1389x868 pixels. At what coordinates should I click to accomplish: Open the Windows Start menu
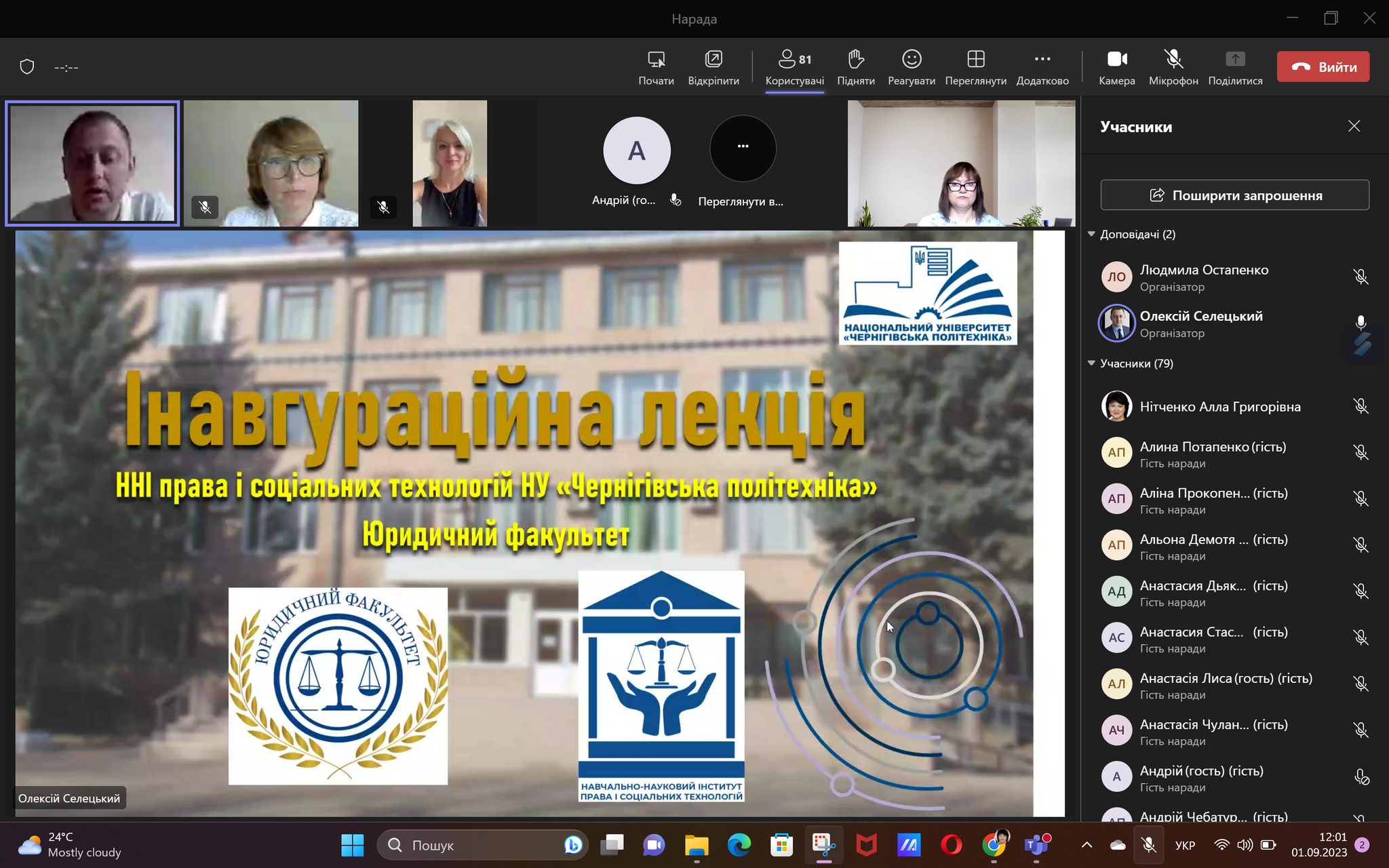coord(352,845)
